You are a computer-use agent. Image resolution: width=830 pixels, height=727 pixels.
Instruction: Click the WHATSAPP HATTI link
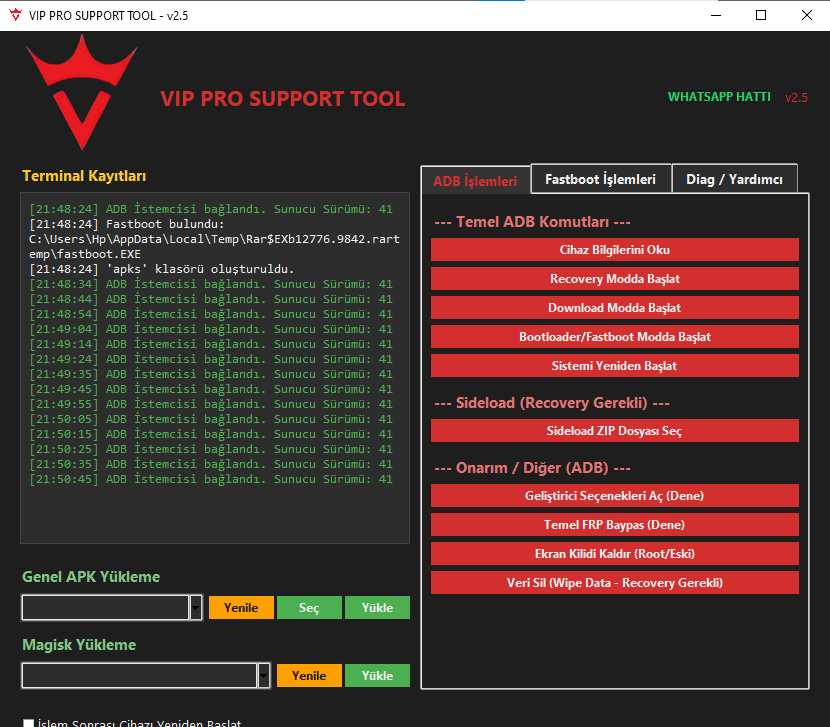(719, 97)
